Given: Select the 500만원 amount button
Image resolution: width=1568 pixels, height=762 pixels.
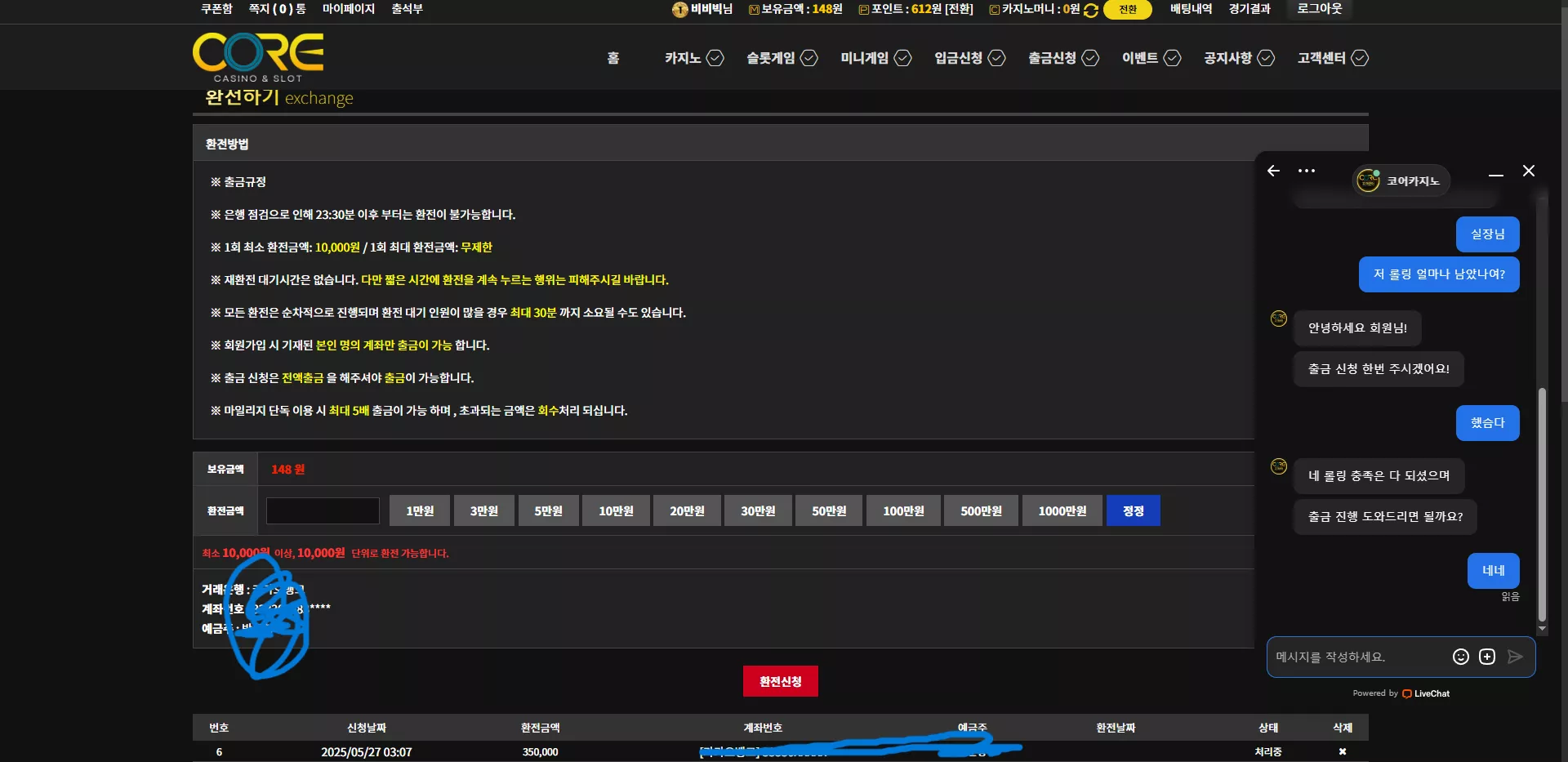Looking at the screenshot, I should click(982, 510).
